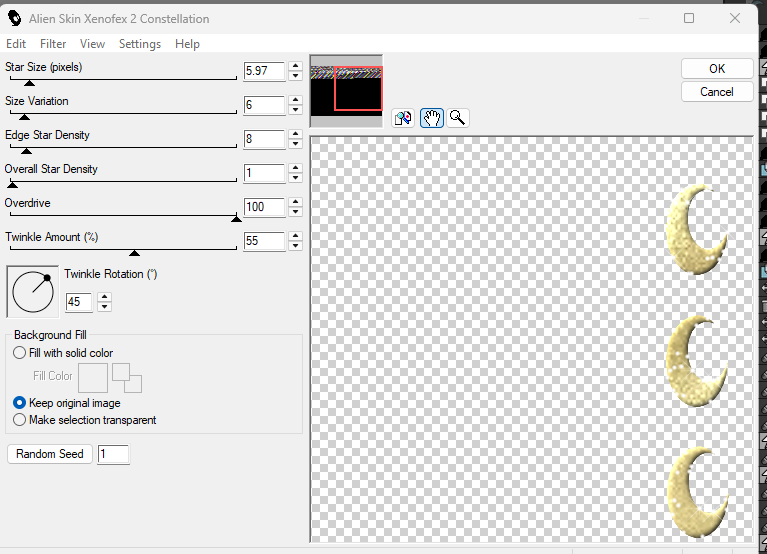Click the Twinkle Rotation angle dial
767x554 pixels.
tap(33, 291)
